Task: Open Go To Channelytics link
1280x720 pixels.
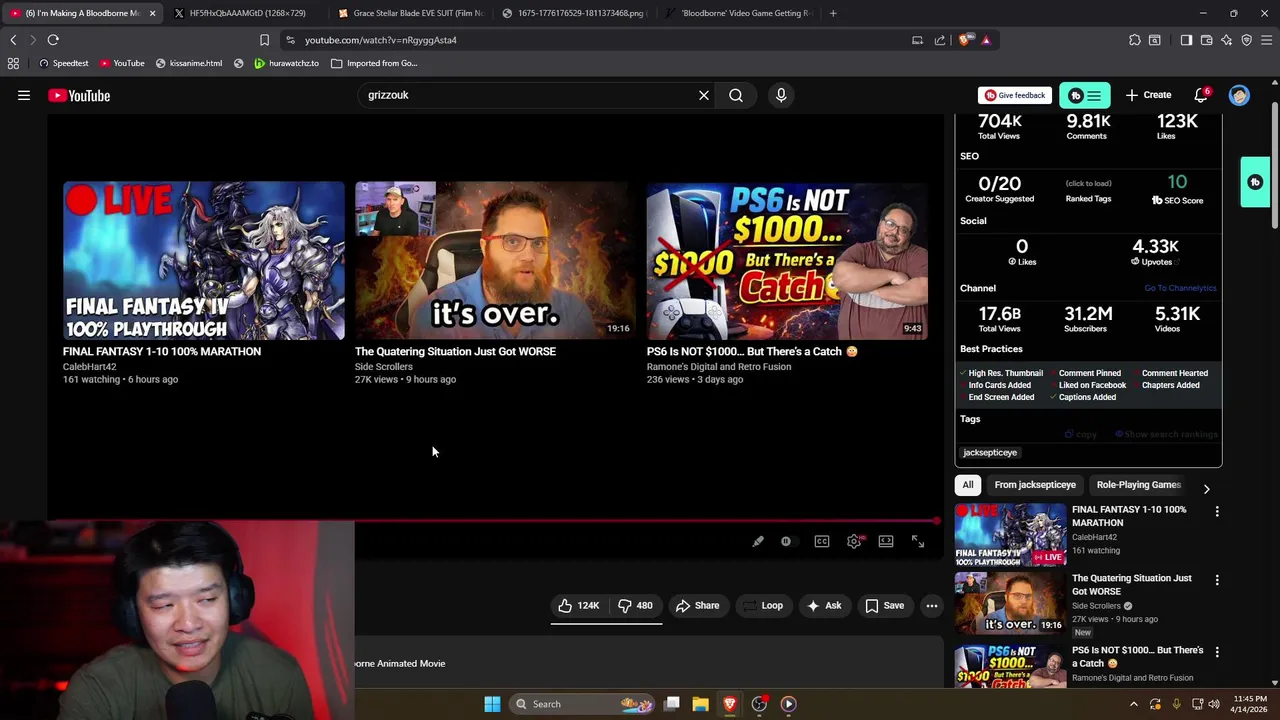Action: point(1180,288)
